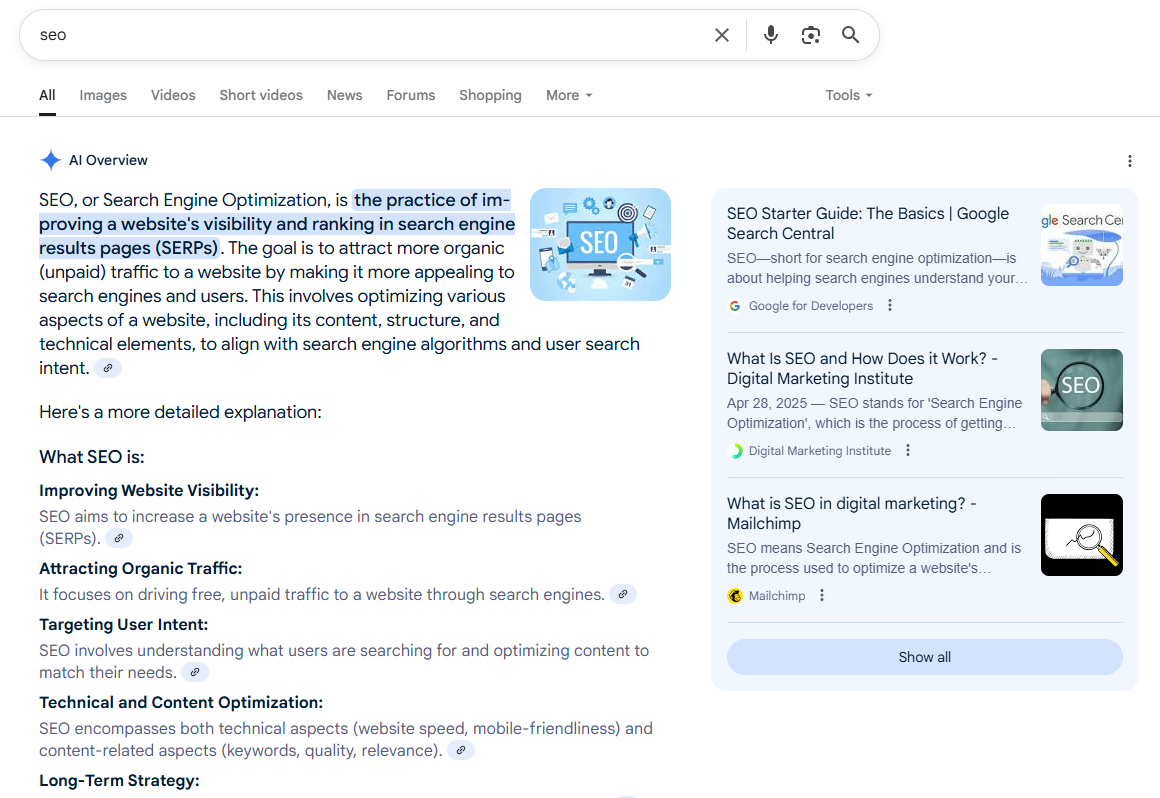Open 'What Is SEO and How Does it Work?' link
Viewport: 1160px width, 798px height.
pos(863,368)
